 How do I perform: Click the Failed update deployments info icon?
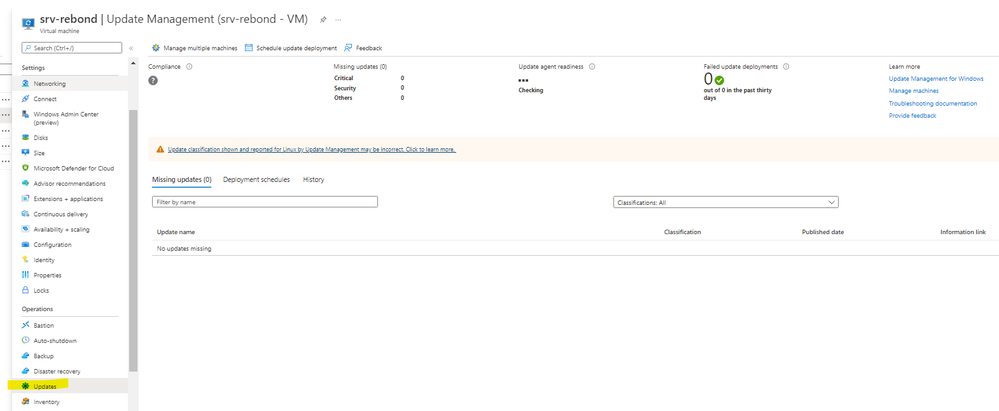[x=786, y=66]
